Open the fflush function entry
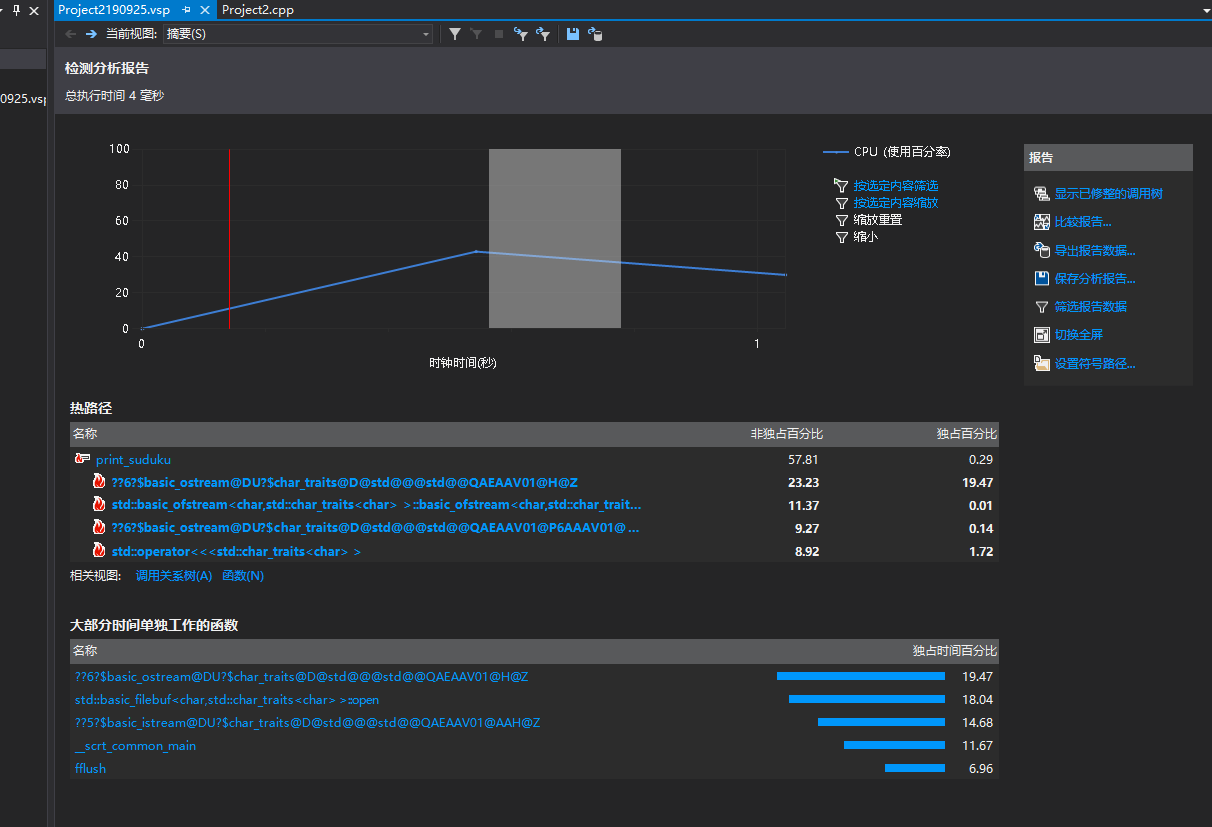Screen dimensions: 1212x827 tap(90, 769)
